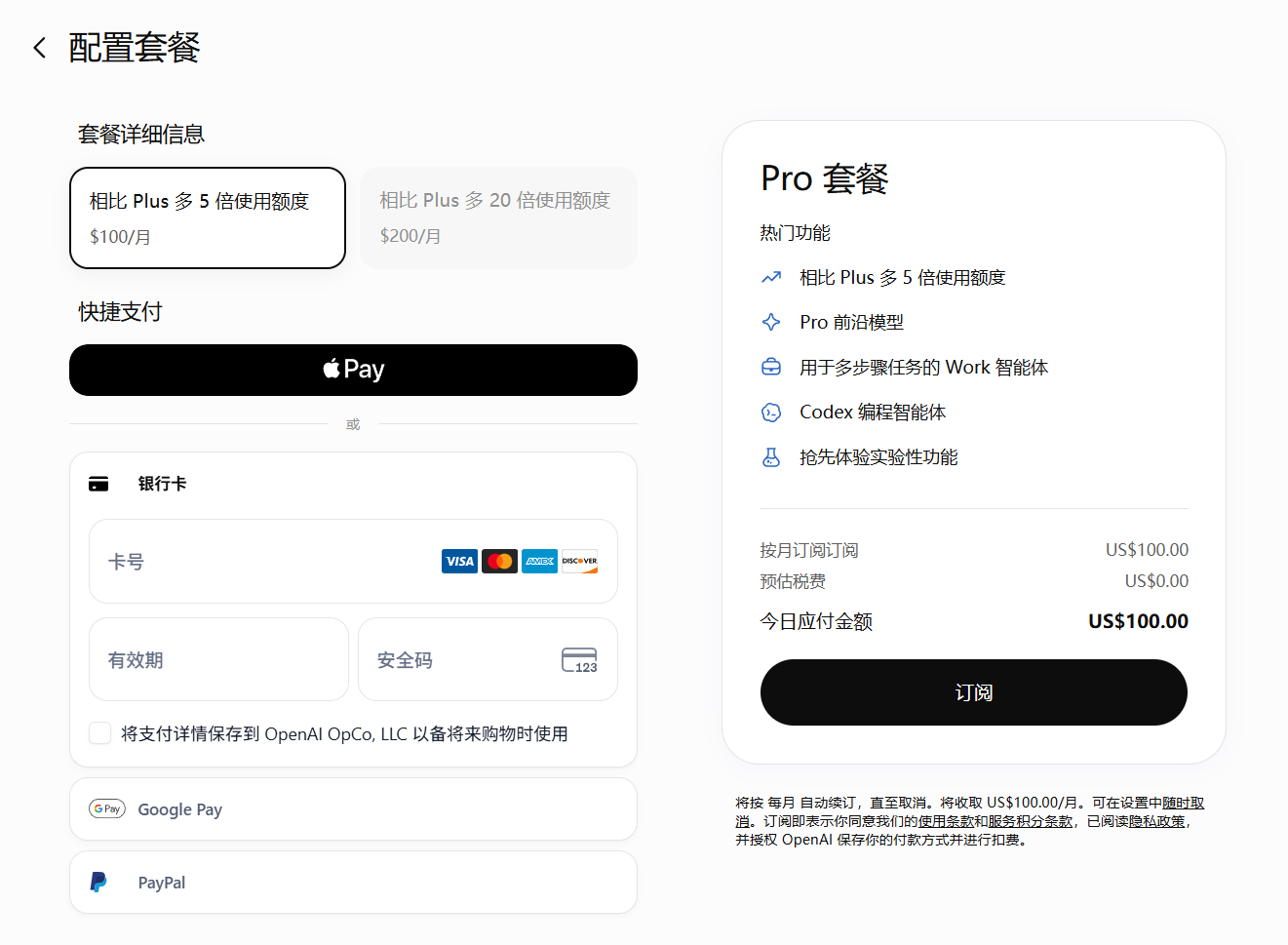
Task: Click the flask icon beside 抢先体验实验性功能
Action: (771, 457)
